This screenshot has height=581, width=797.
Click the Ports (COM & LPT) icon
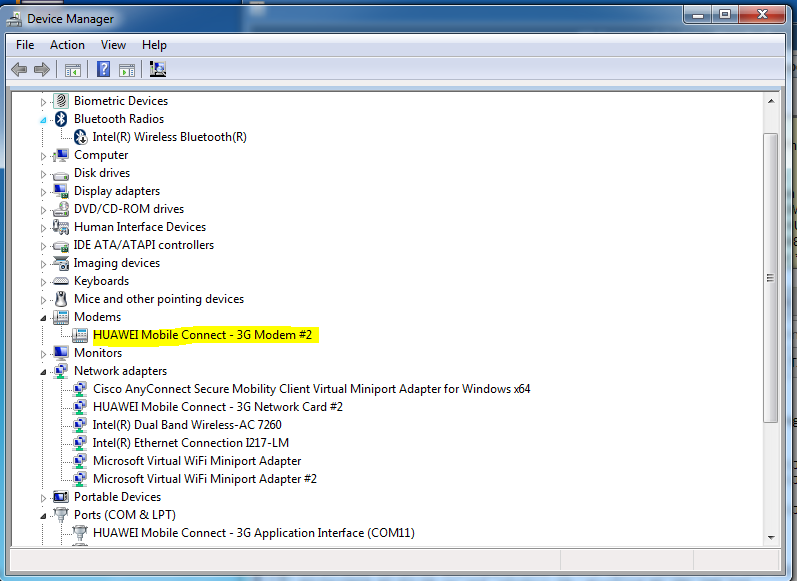[61, 515]
